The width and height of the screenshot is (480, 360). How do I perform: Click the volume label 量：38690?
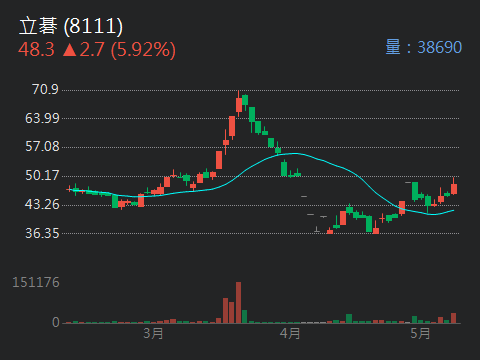click(424, 47)
